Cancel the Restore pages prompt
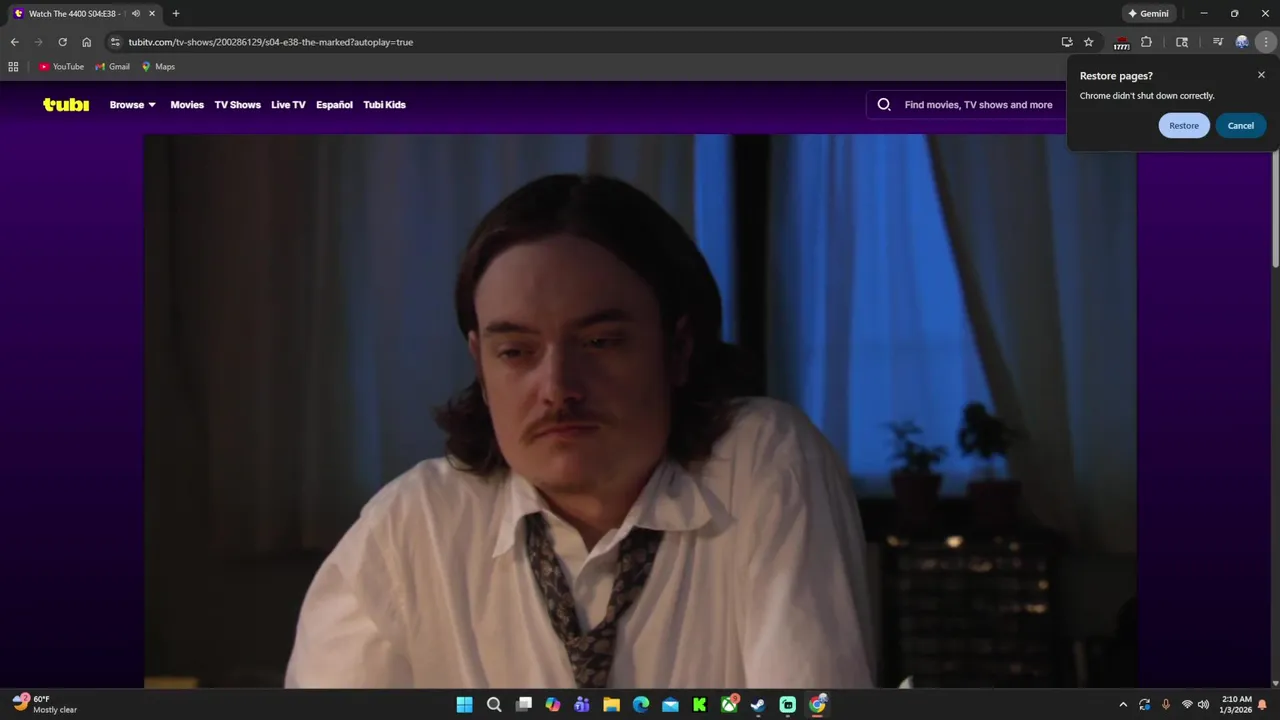This screenshot has width=1280, height=720. click(1241, 126)
